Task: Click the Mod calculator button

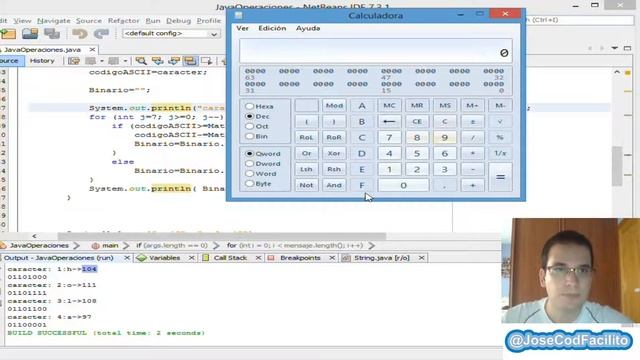Action: pyautogui.click(x=334, y=105)
